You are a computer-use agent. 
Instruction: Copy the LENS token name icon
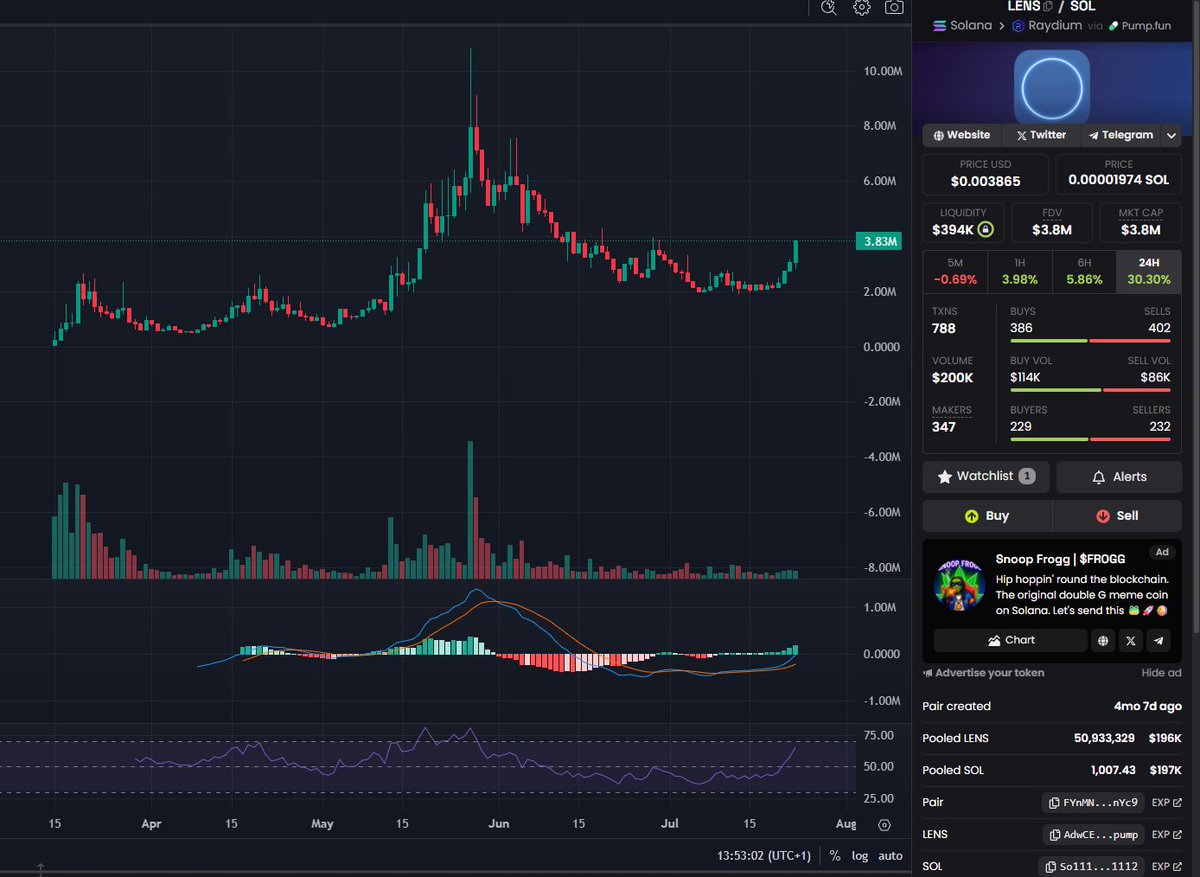click(1047, 6)
